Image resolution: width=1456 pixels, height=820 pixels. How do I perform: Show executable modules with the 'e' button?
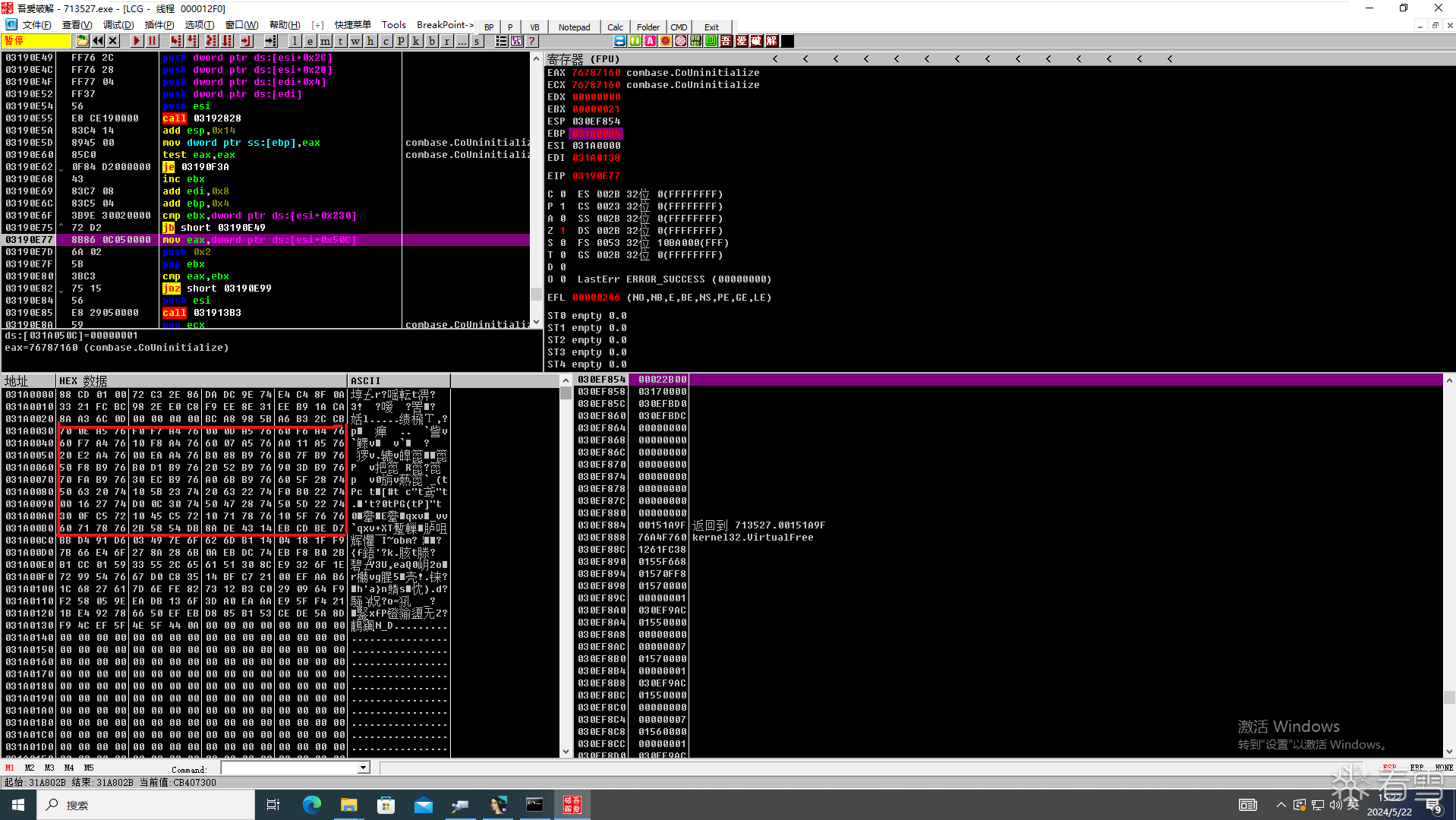point(310,41)
